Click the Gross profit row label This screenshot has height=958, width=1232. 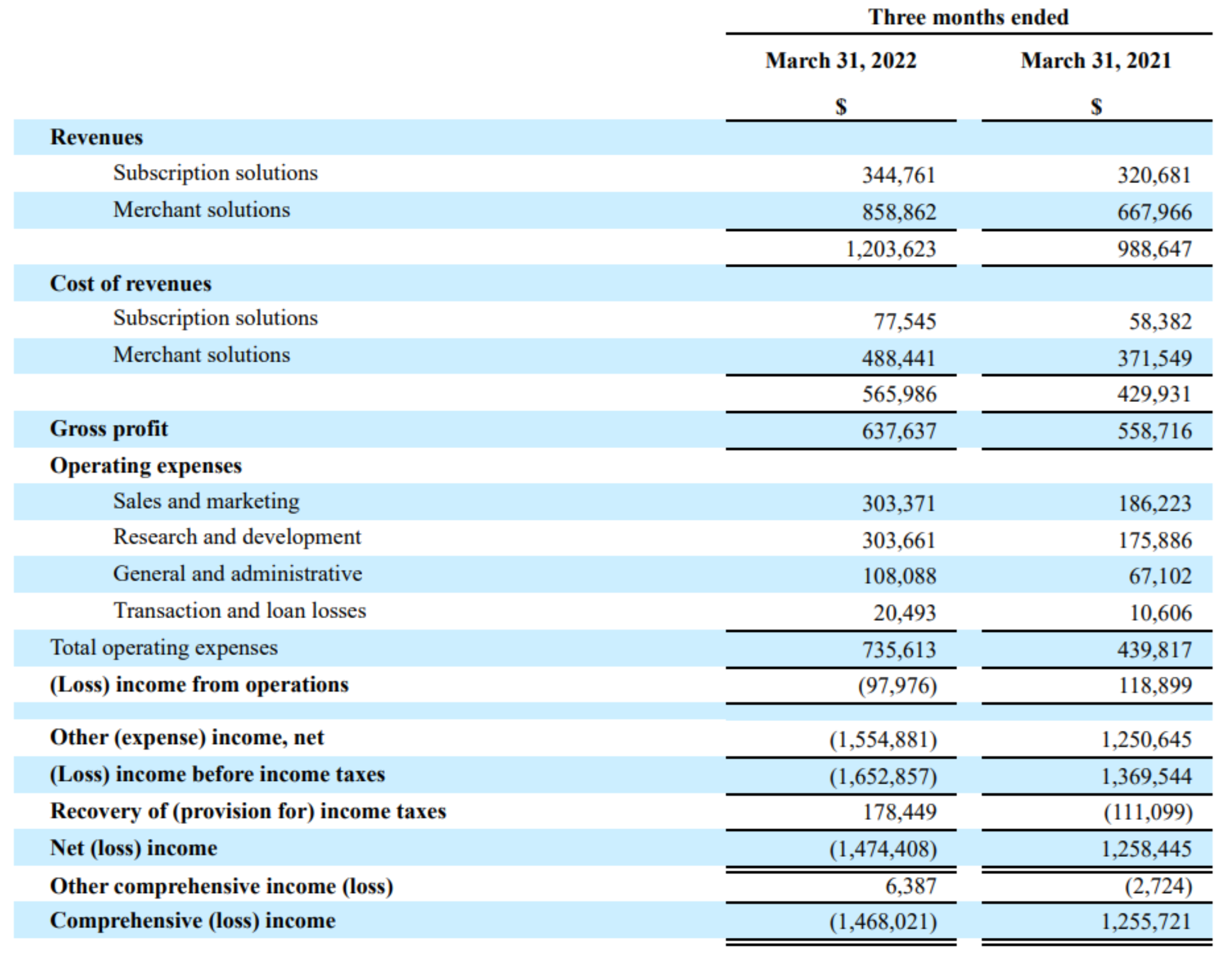pyautogui.click(x=109, y=429)
